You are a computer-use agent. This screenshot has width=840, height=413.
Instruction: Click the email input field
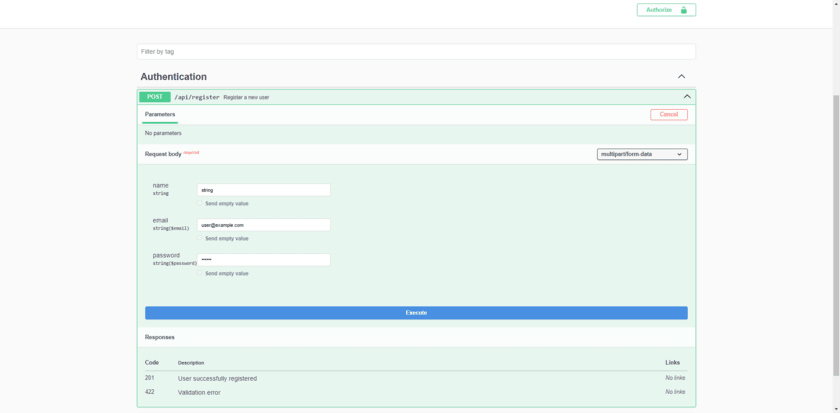pos(264,225)
